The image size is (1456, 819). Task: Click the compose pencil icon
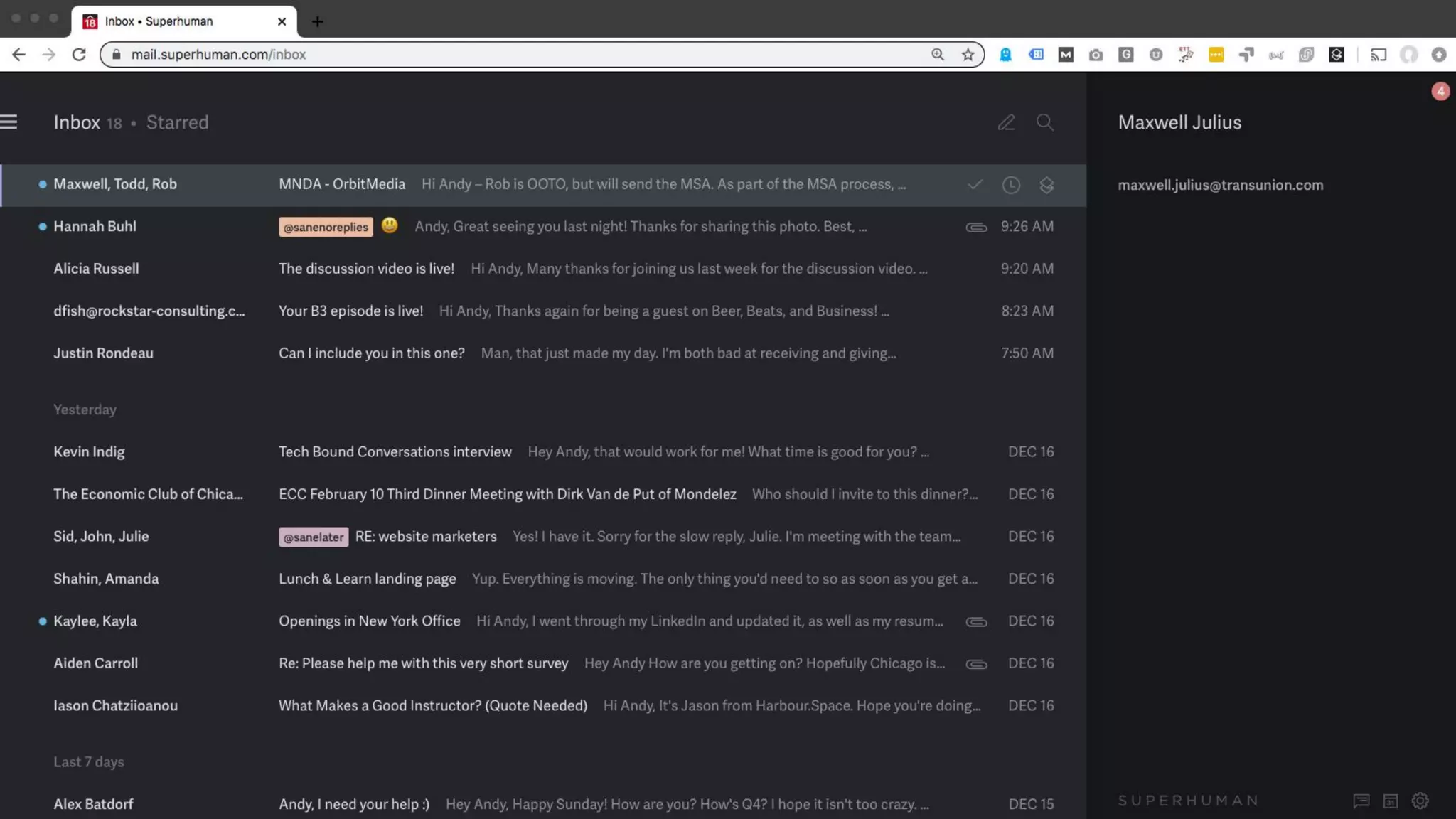[1006, 122]
